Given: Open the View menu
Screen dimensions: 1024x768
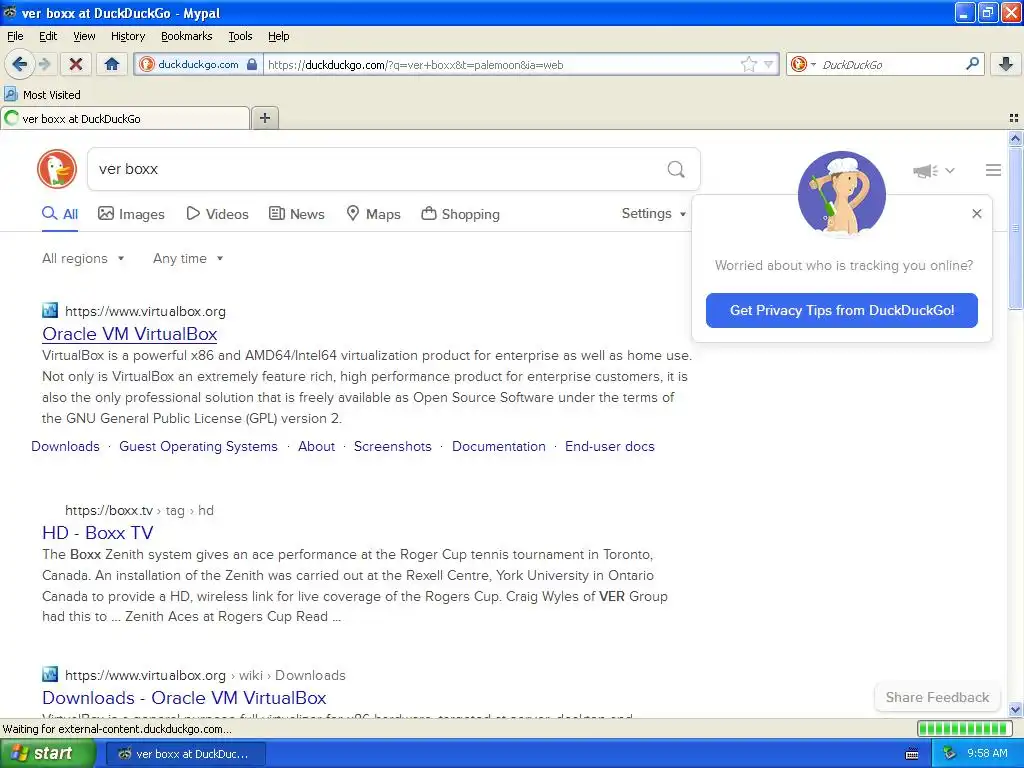Looking at the screenshot, I should [x=84, y=36].
